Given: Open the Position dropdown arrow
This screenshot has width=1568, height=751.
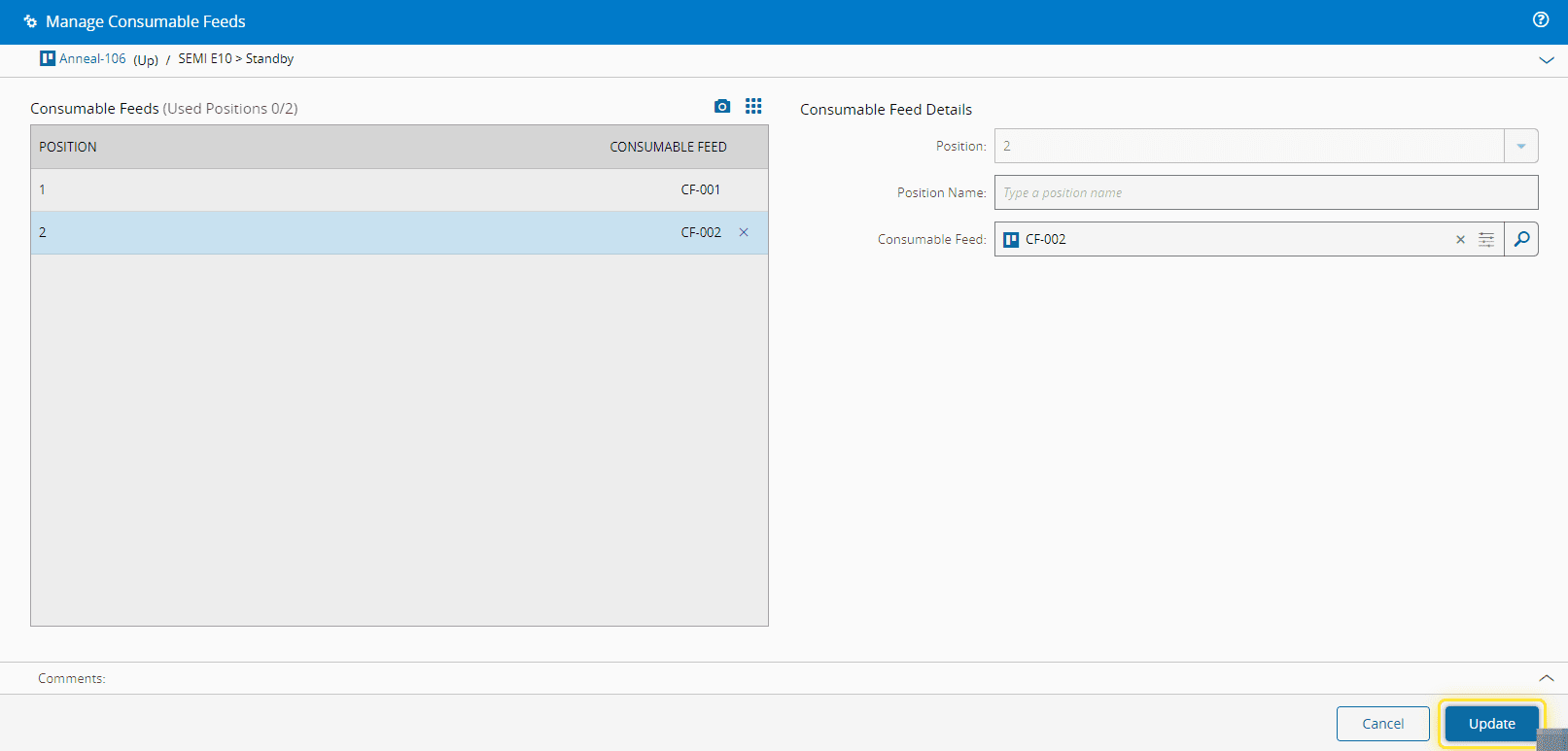Looking at the screenshot, I should coord(1520,146).
